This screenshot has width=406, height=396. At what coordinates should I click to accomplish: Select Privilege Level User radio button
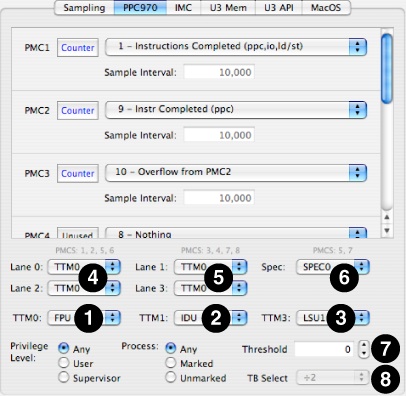click(63, 363)
